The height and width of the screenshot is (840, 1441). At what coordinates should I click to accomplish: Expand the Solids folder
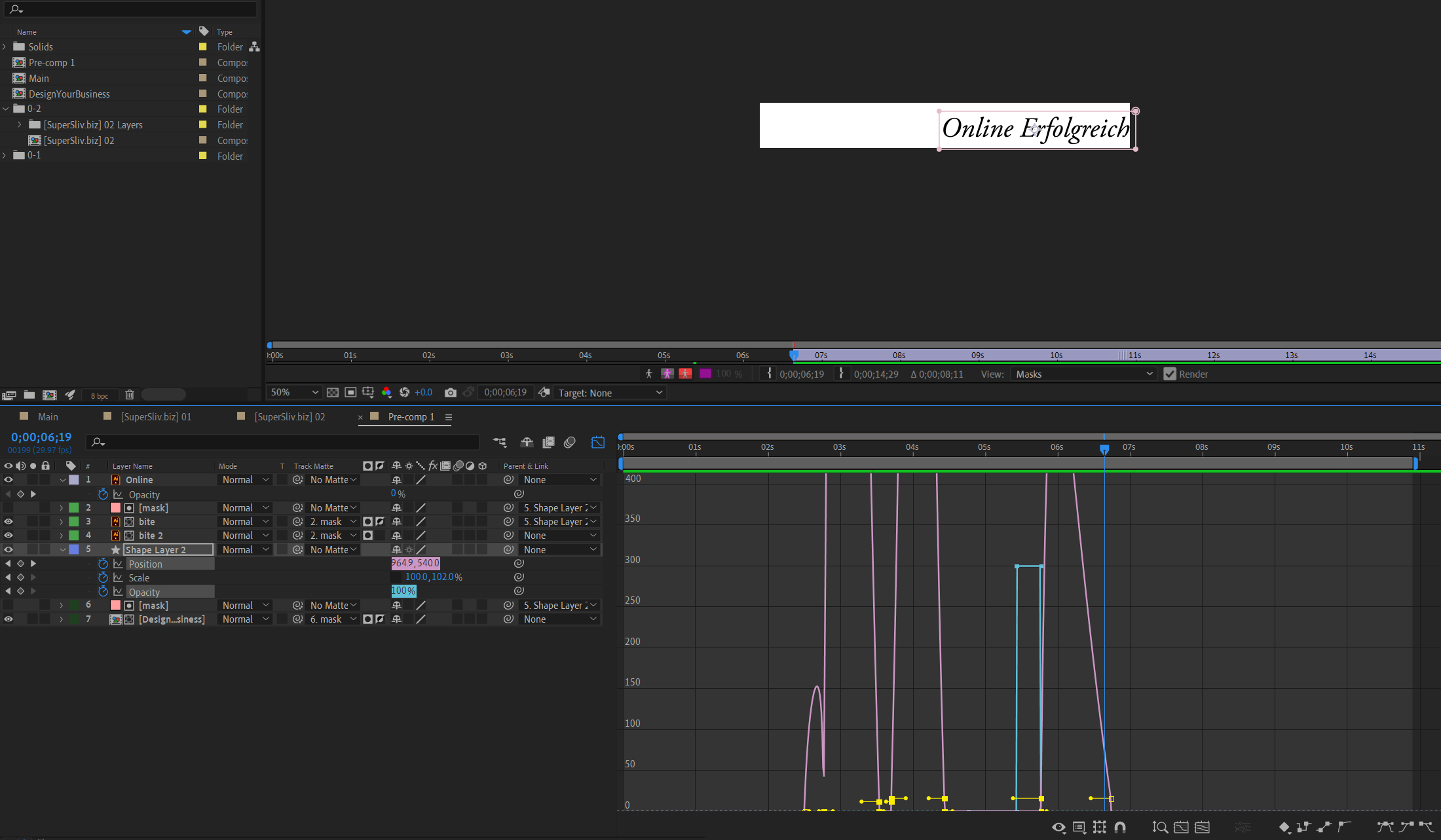[x=5, y=47]
